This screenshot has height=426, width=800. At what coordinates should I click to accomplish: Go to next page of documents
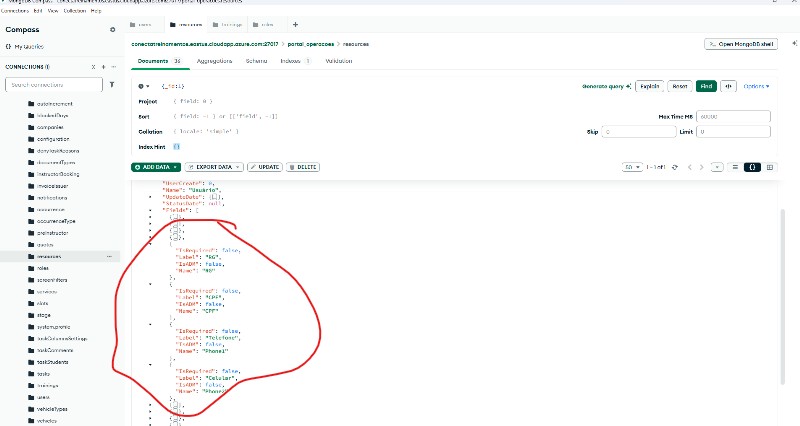716,167
